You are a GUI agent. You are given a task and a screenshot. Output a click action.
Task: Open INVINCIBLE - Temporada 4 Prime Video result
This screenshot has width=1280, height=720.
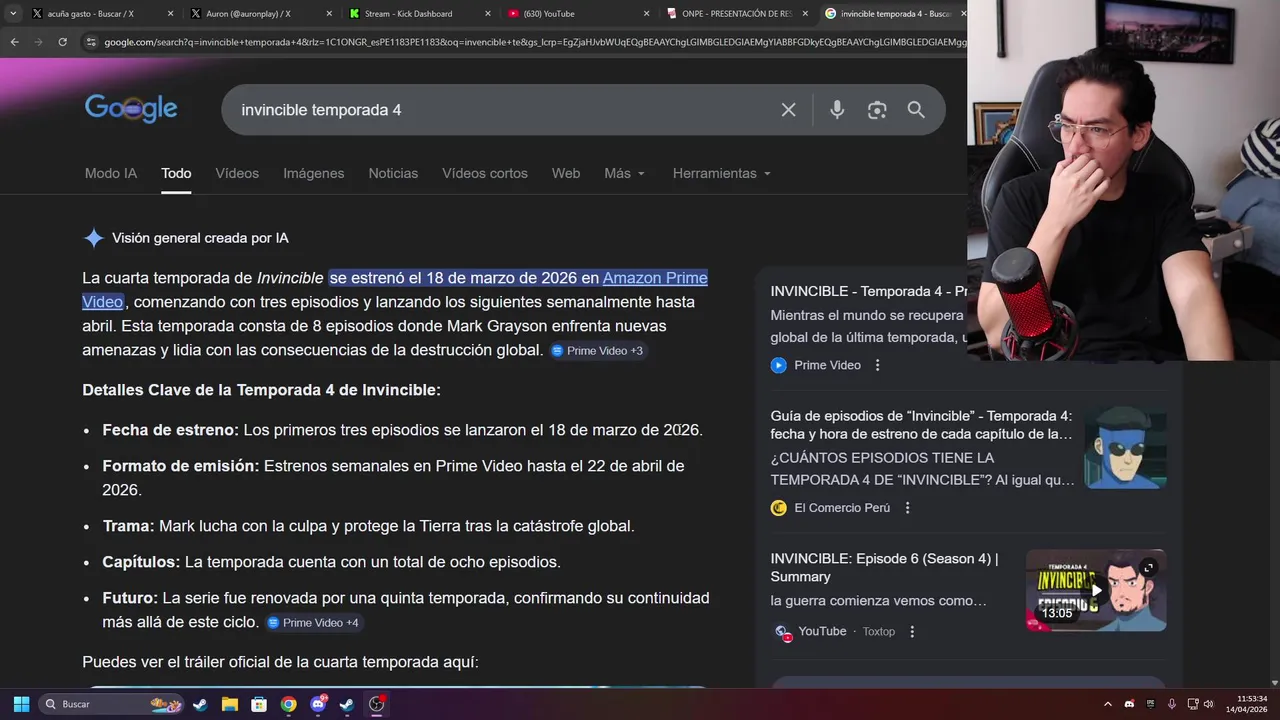(x=868, y=291)
